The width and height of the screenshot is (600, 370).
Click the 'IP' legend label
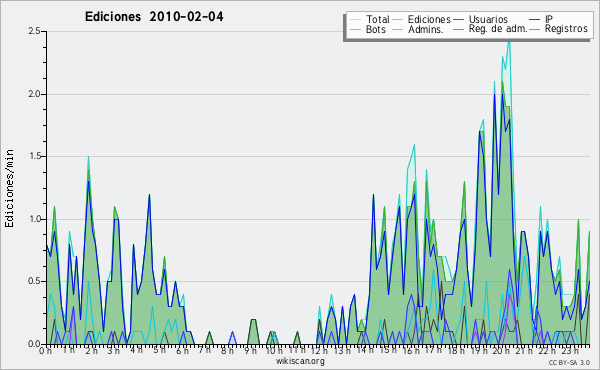[x=549, y=19]
